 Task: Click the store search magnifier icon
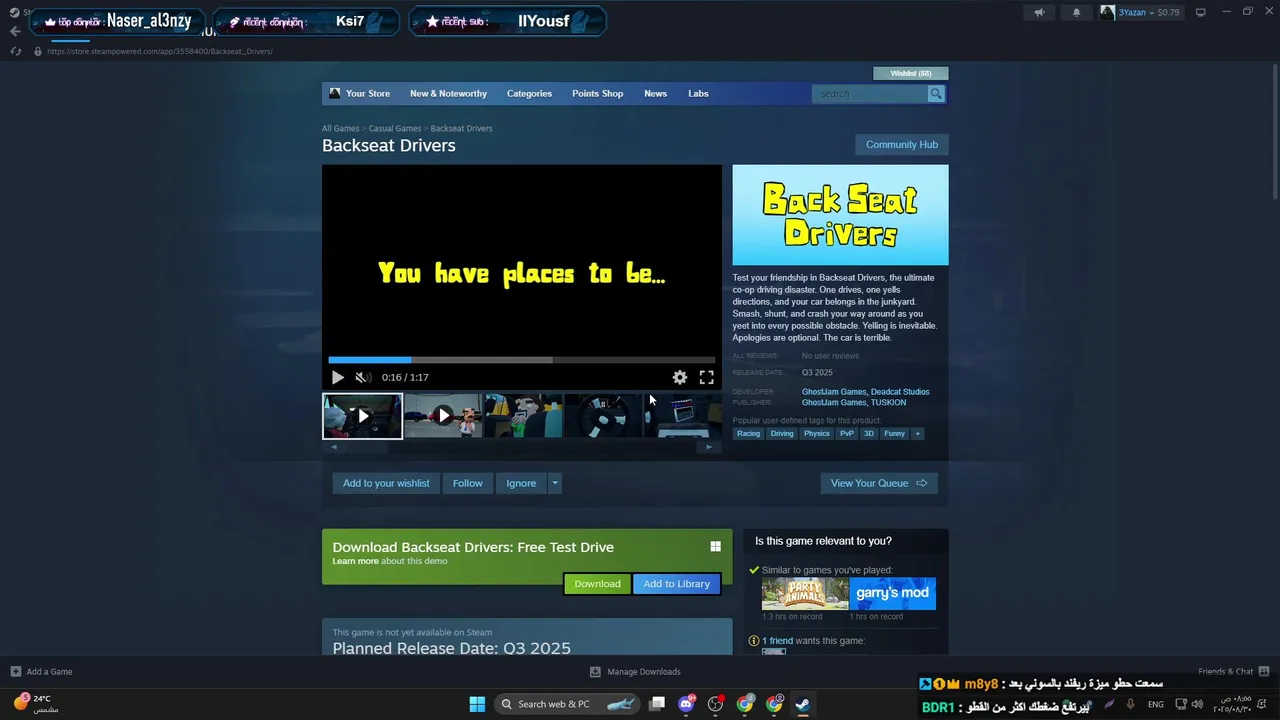tap(936, 94)
